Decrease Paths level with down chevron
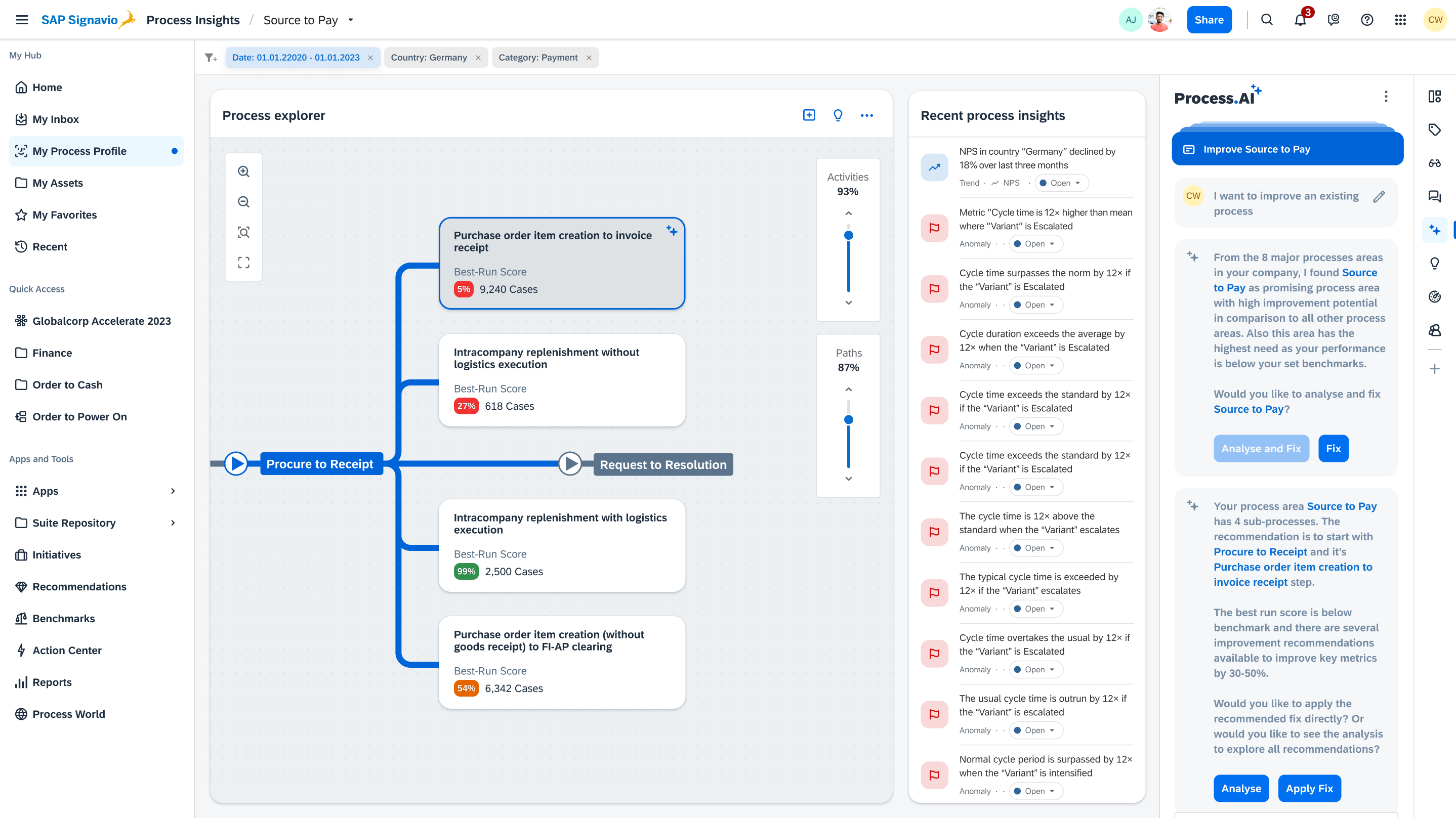 click(848, 479)
